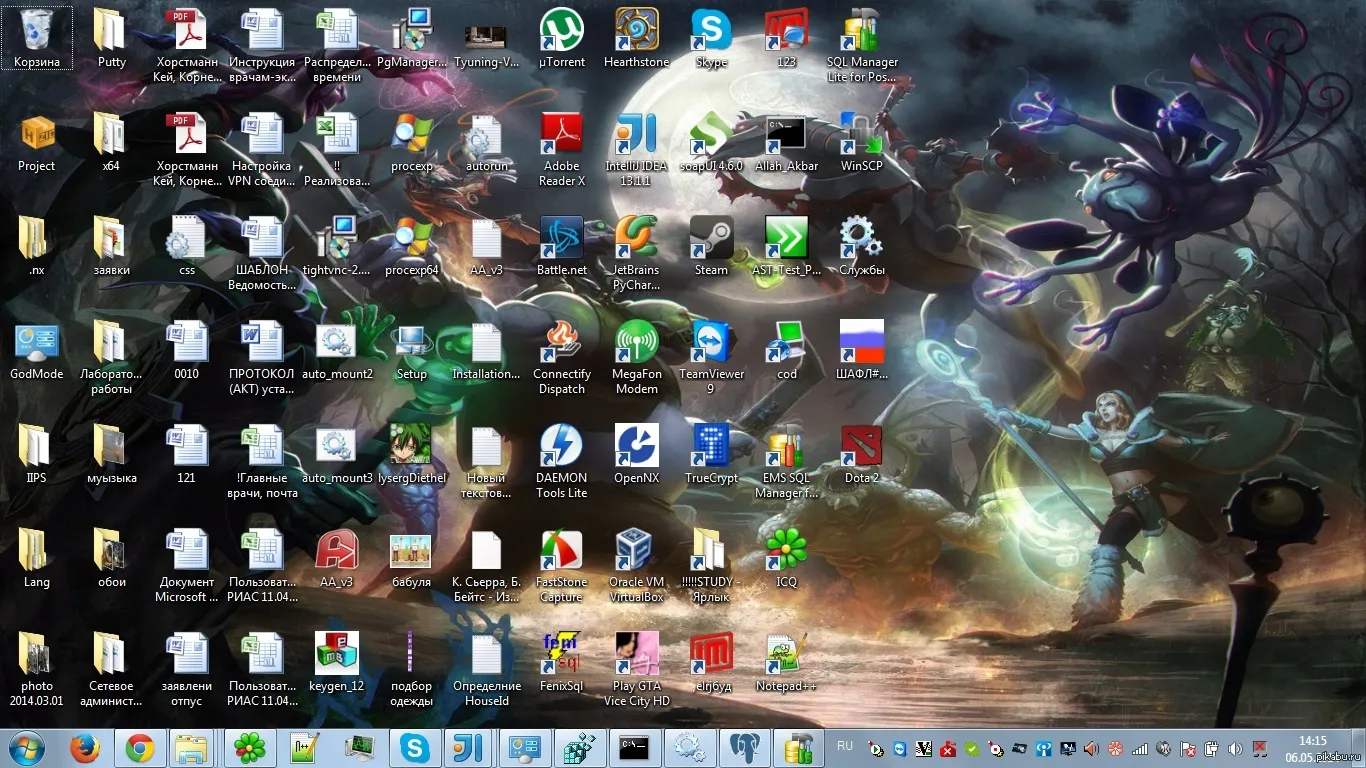Open Firefox from the taskbar

pos(86,748)
